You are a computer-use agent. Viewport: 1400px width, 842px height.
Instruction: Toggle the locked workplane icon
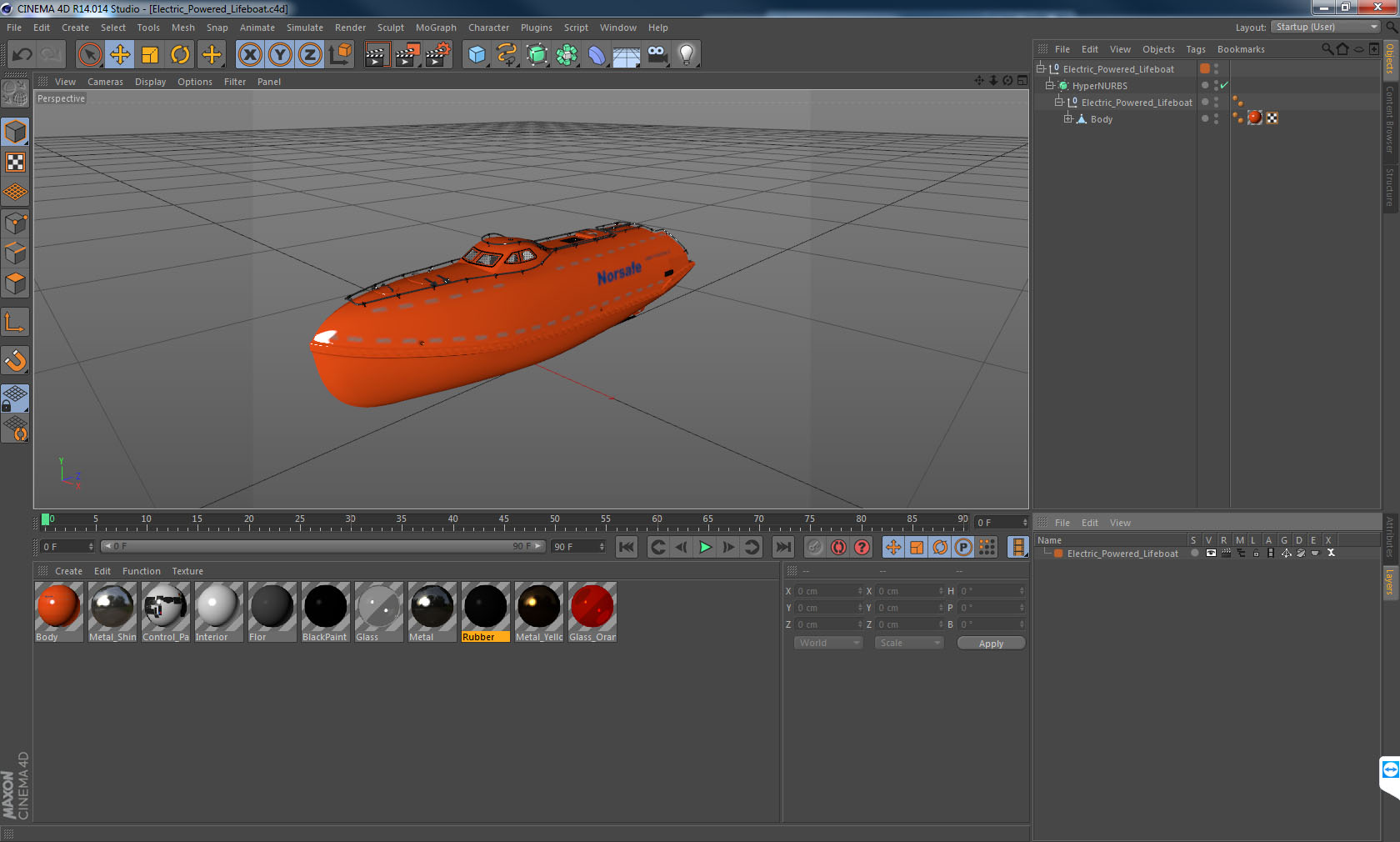click(x=15, y=398)
